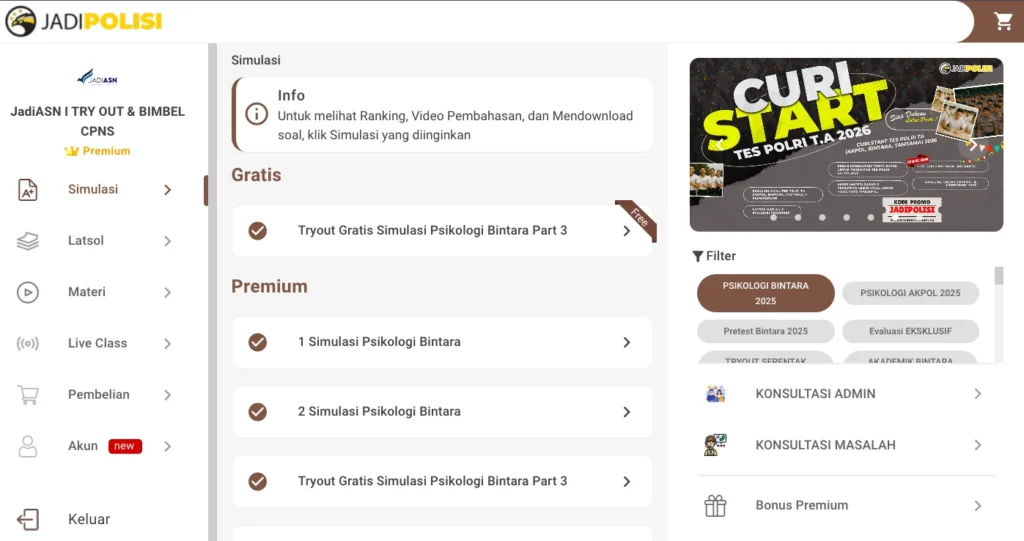Click the Premium section heading

point(269,287)
